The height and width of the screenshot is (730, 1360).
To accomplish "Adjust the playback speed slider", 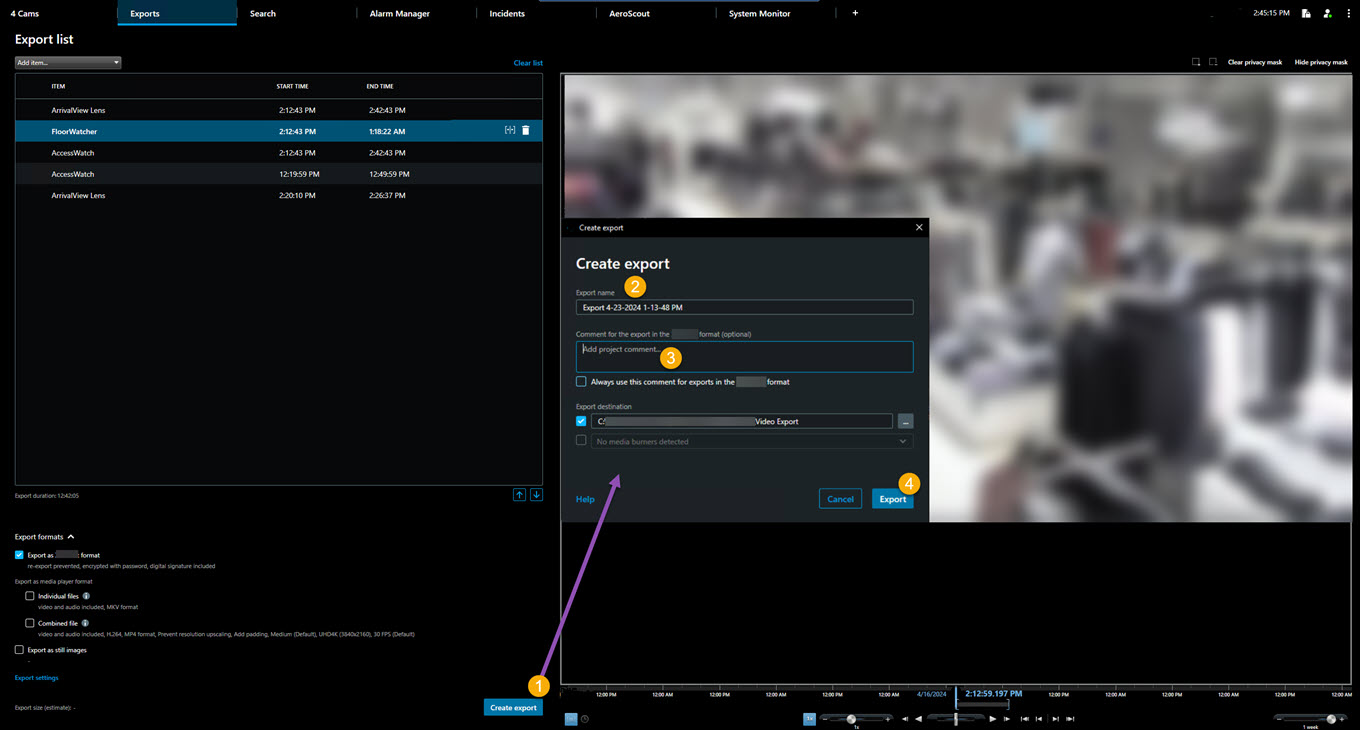I will point(851,719).
